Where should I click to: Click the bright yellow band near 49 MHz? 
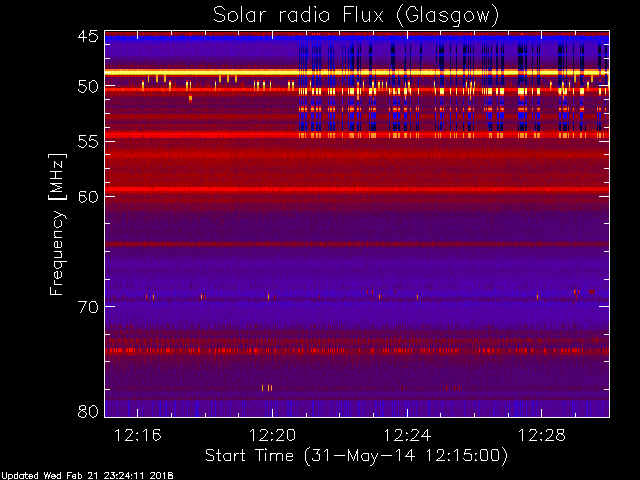357,72
